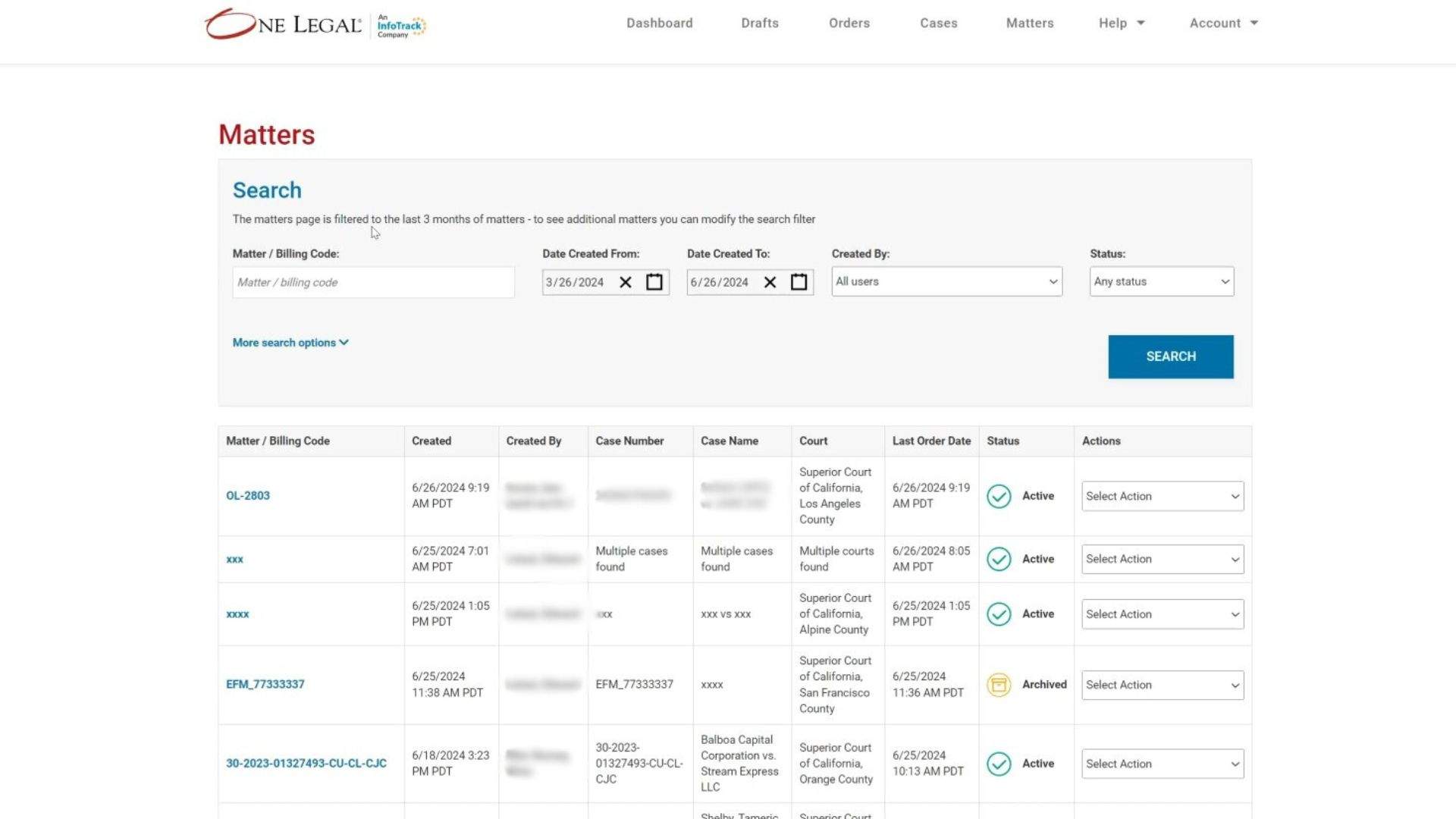Viewport: 1456px width, 819px height.
Task: Open Select Action for xxx matter
Action: (x=1163, y=559)
